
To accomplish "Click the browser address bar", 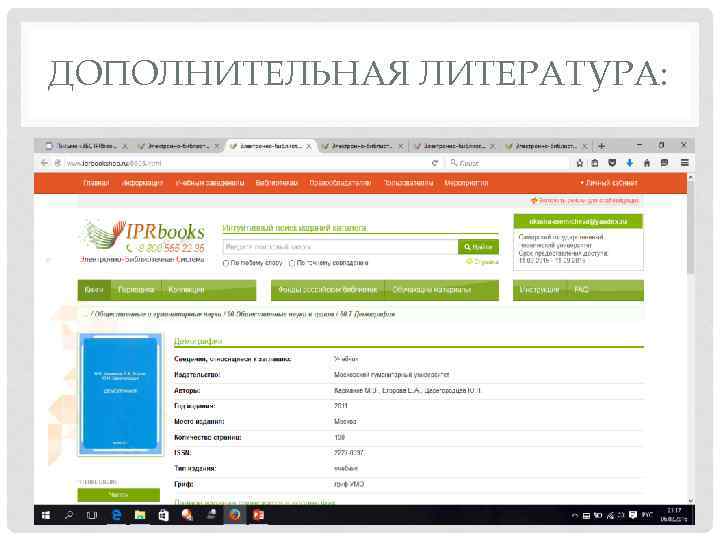I will tap(246, 163).
